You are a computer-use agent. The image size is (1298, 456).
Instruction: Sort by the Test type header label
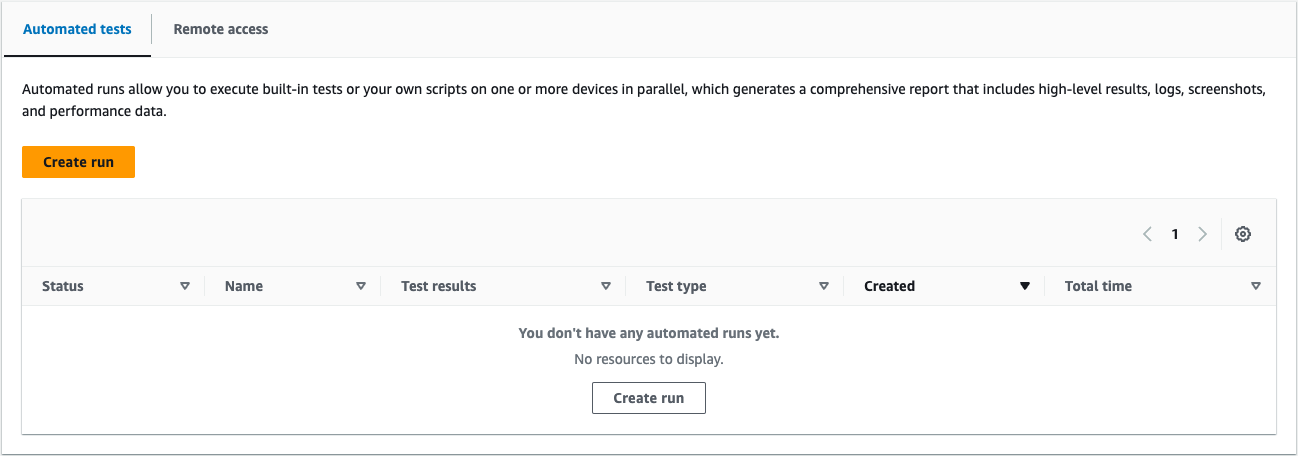(676, 286)
